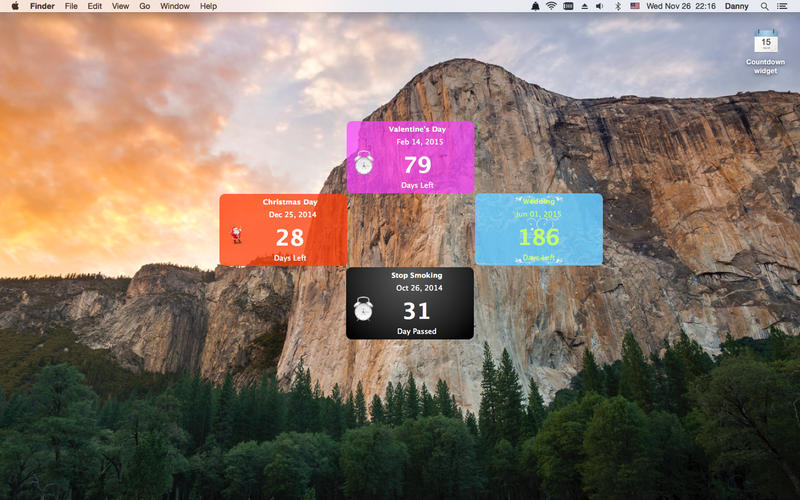Open the Danny user account menu
Screen dimensions: 800x500
736,6
